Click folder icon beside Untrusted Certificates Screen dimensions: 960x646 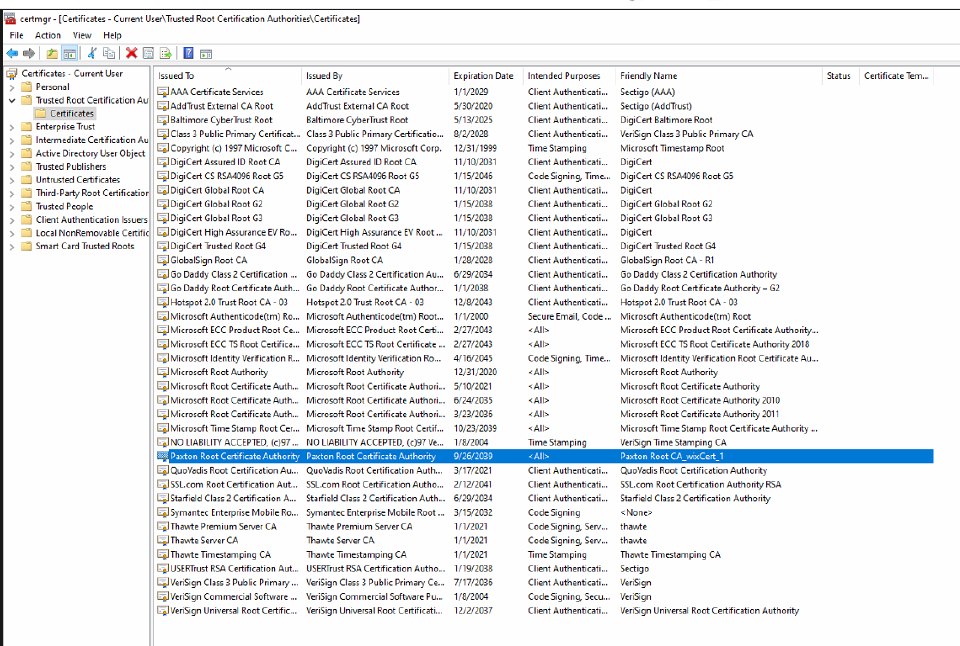coord(26,180)
